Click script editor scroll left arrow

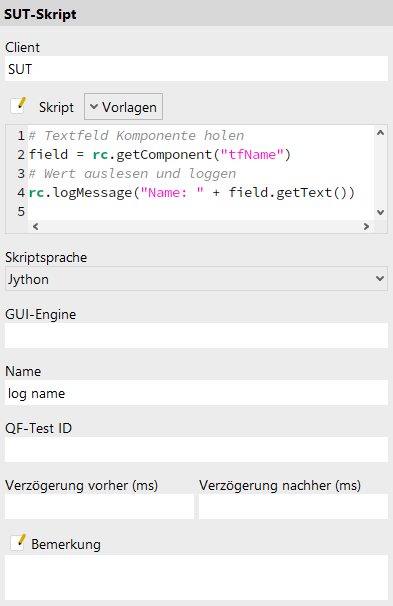tap(36, 226)
